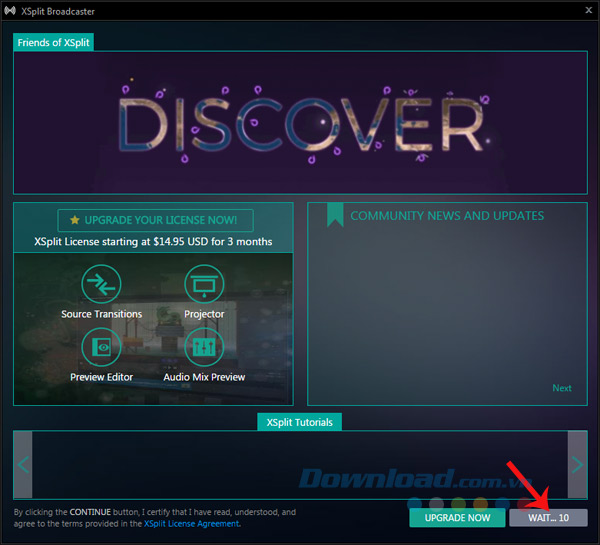
Task: Click the Projector feature icon
Action: pyautogui.click(x=204, y=284)
